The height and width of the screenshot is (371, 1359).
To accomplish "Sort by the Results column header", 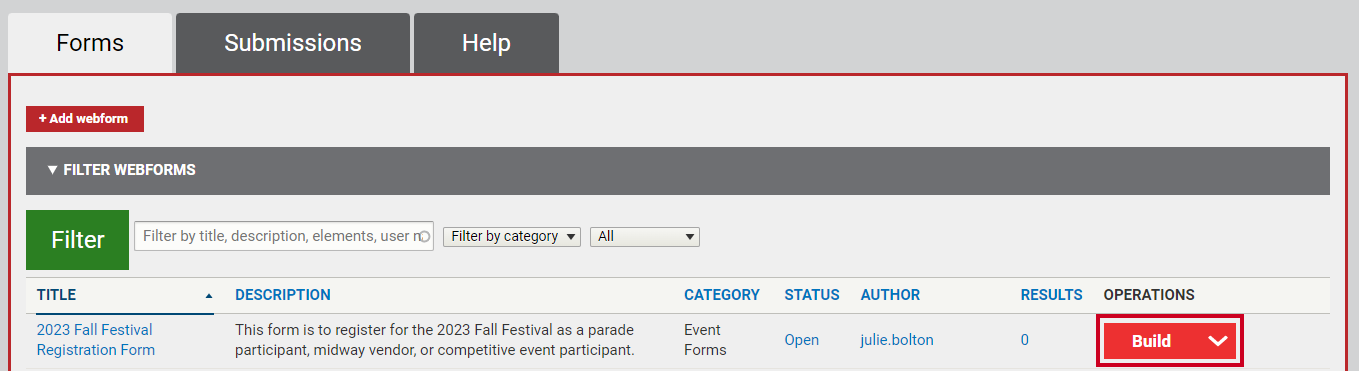I will point(1051,295).
